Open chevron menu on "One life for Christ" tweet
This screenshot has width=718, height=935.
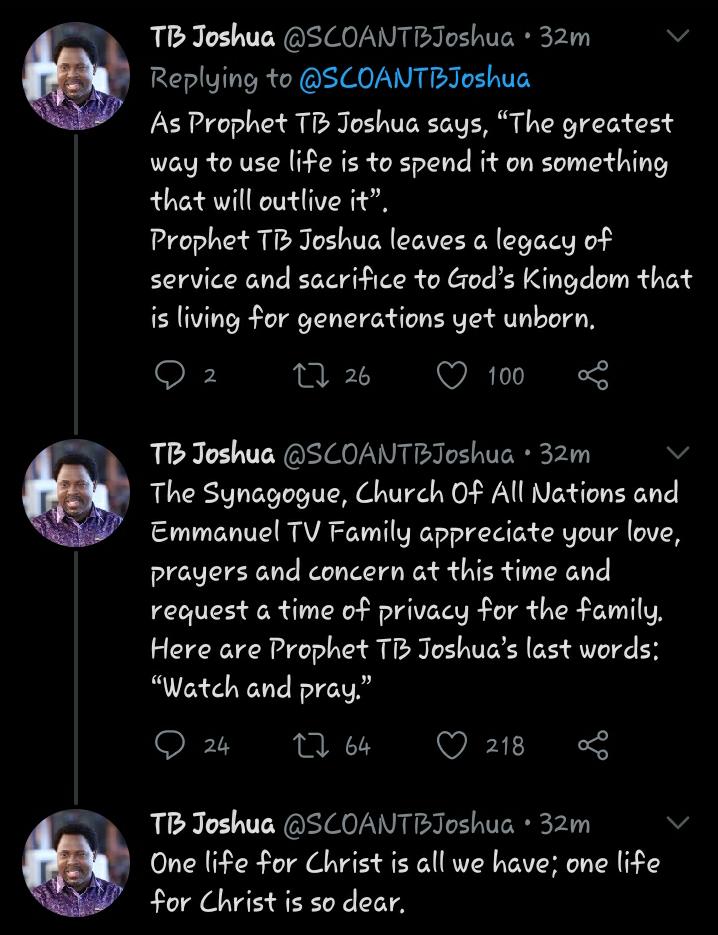pyautogui.click(x=678, y=824)
